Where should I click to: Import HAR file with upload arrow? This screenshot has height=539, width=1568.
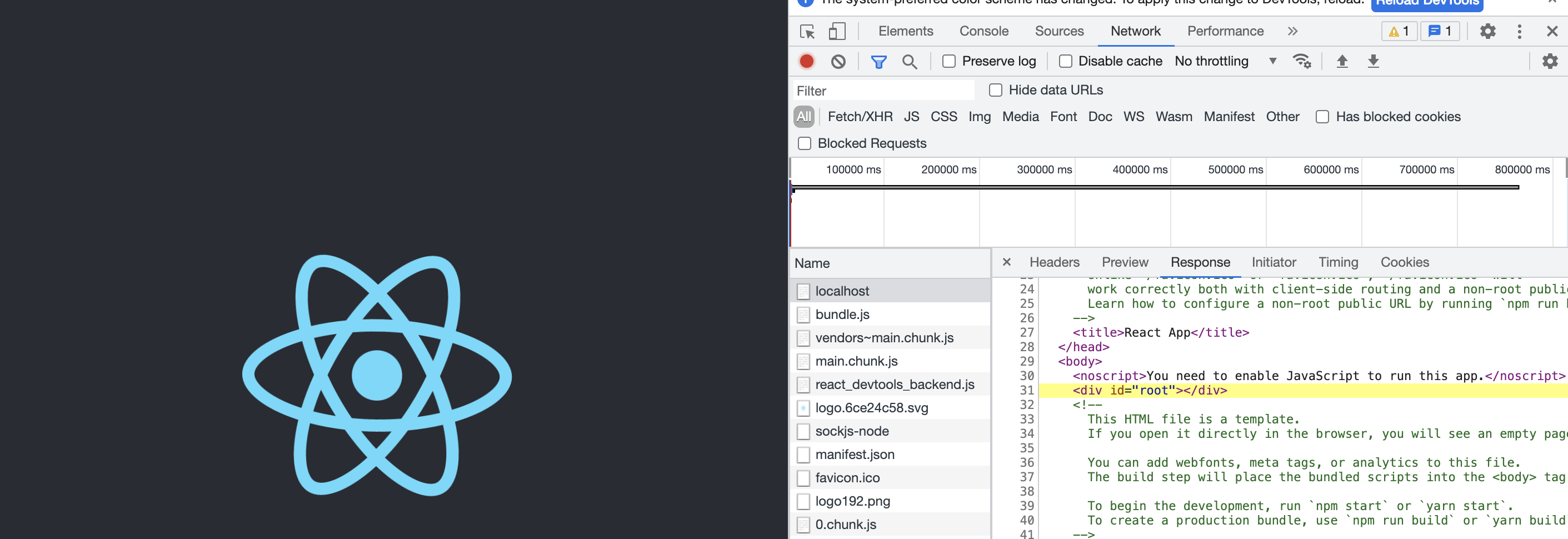tap(1341, 62)
